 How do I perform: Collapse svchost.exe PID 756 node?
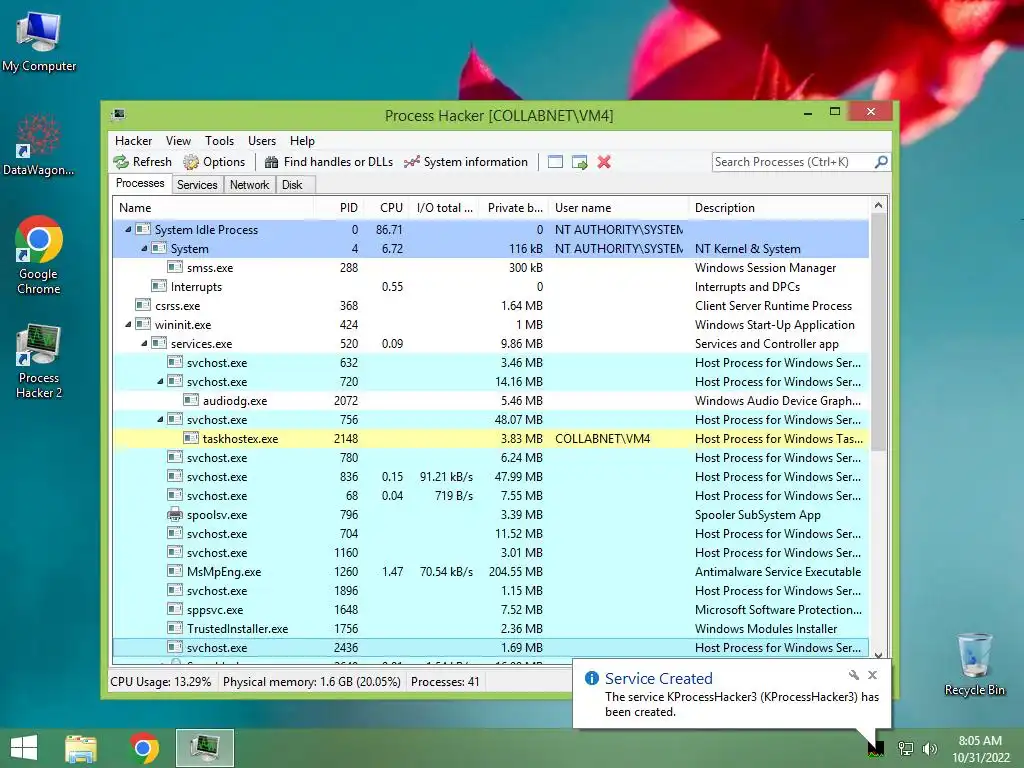(160, 419)
